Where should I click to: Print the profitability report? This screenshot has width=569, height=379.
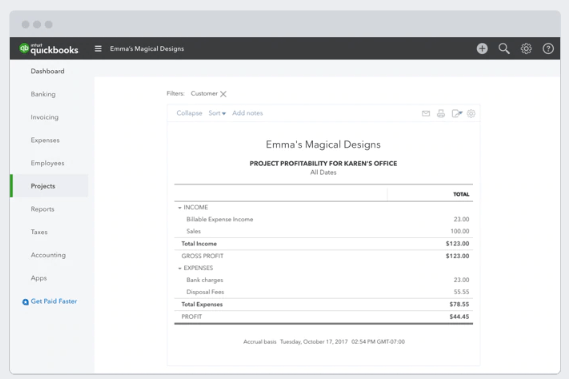coord(441,114)
